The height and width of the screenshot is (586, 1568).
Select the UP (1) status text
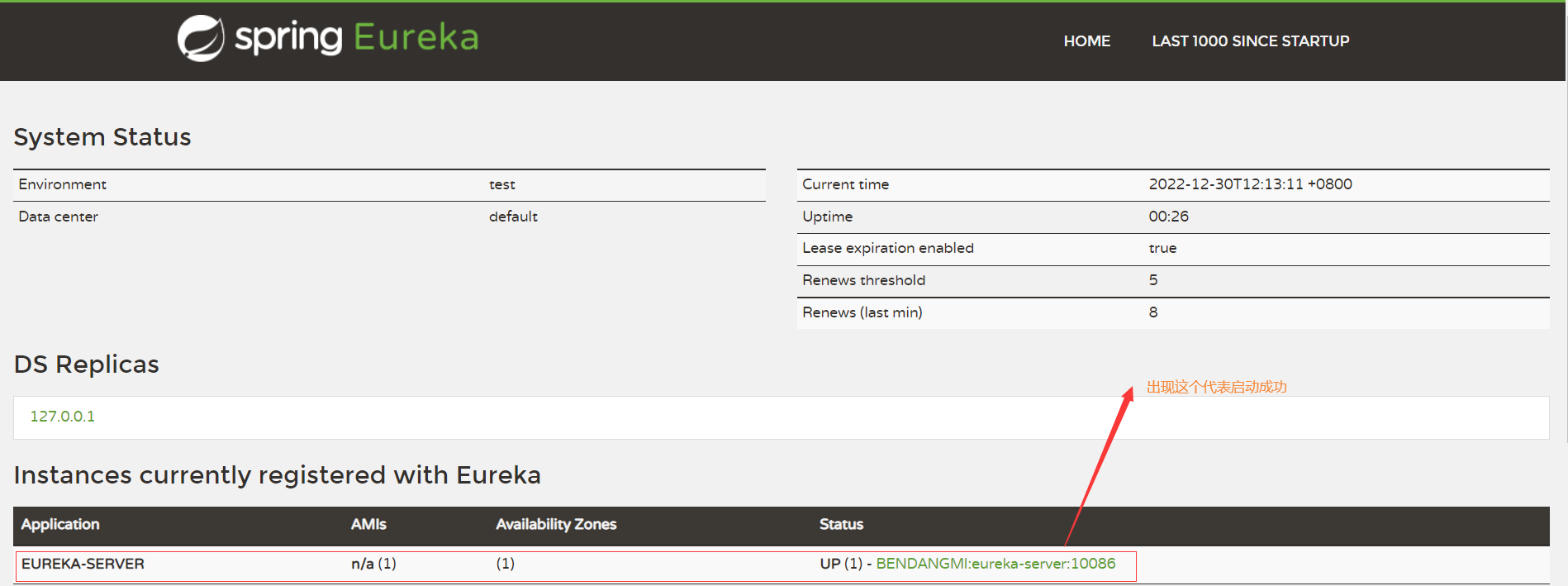(x=841, y=564)
